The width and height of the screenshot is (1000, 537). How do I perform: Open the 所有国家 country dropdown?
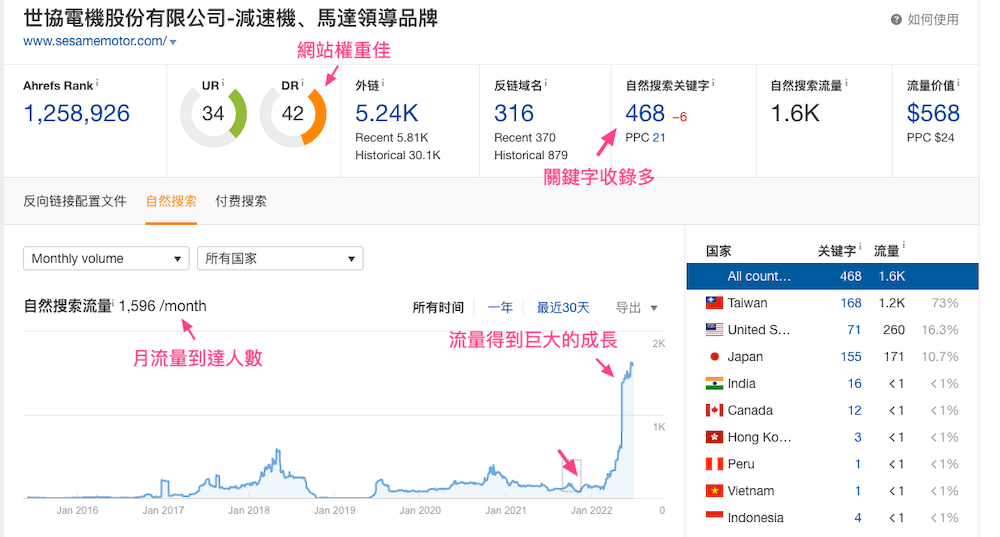coord(280,258)
